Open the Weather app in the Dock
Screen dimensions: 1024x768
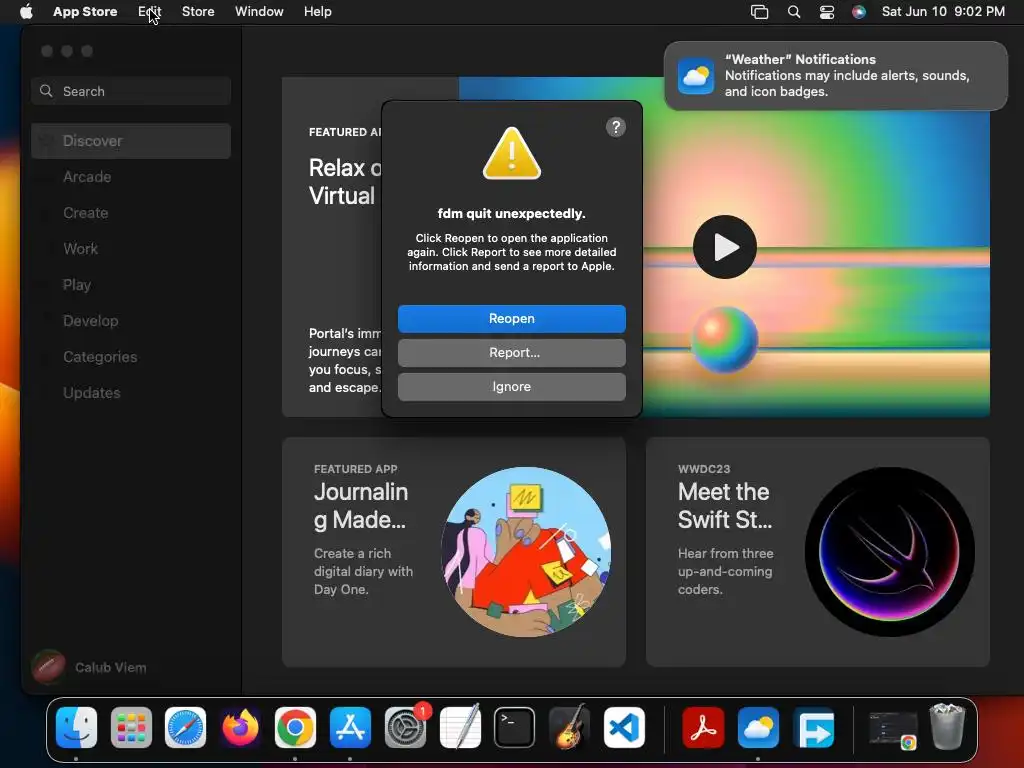(758, 727)
